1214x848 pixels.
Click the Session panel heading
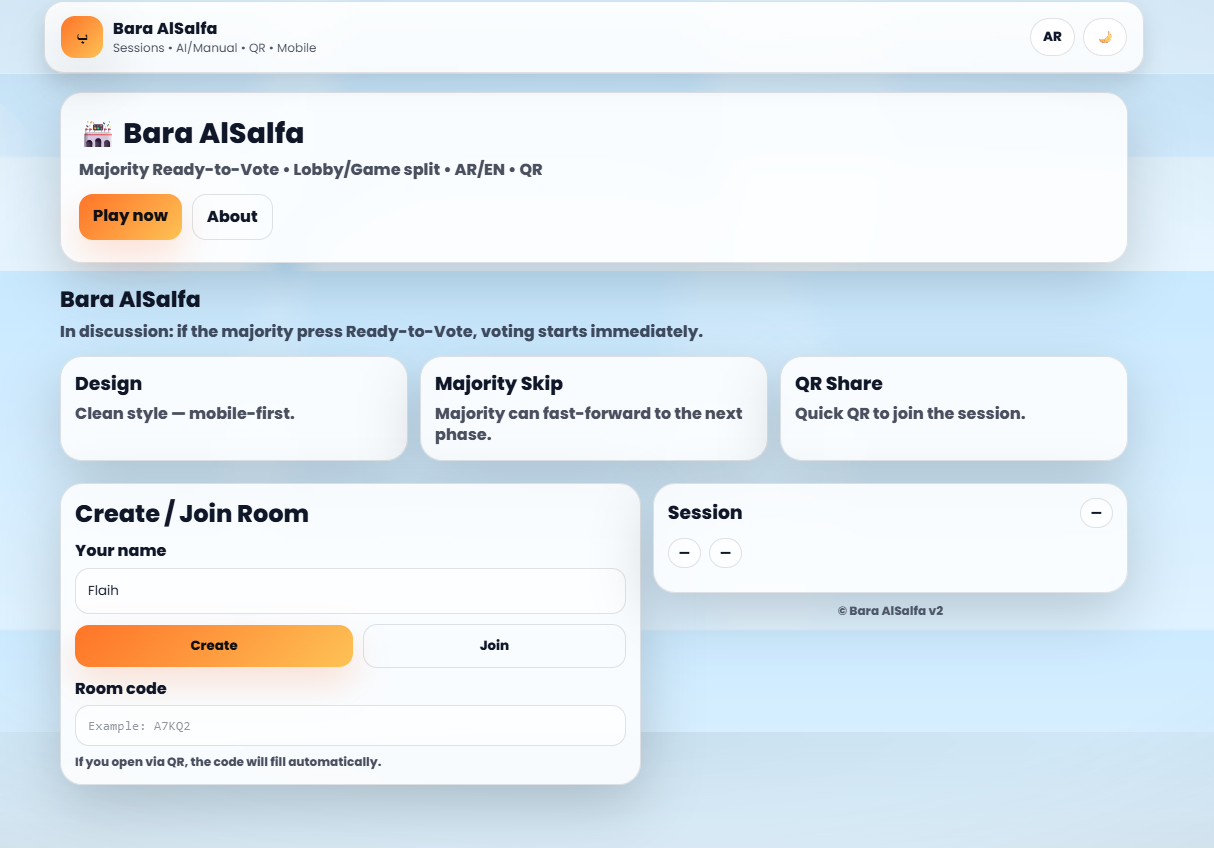[705, 513]
